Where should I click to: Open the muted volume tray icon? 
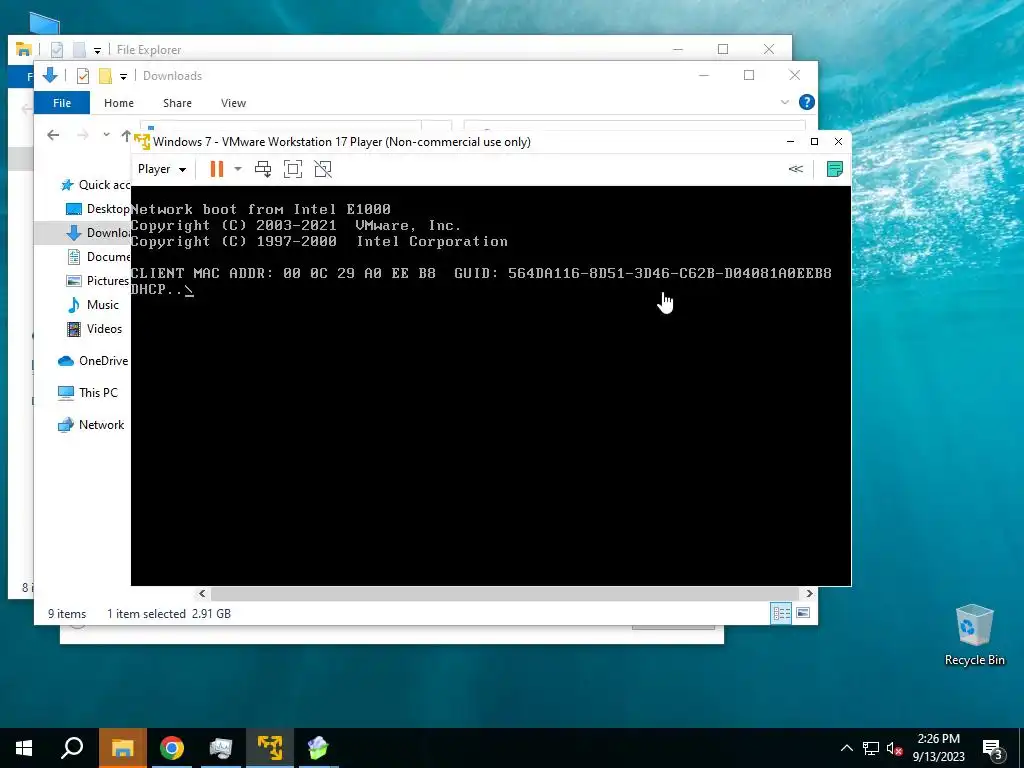click(895, 748)
